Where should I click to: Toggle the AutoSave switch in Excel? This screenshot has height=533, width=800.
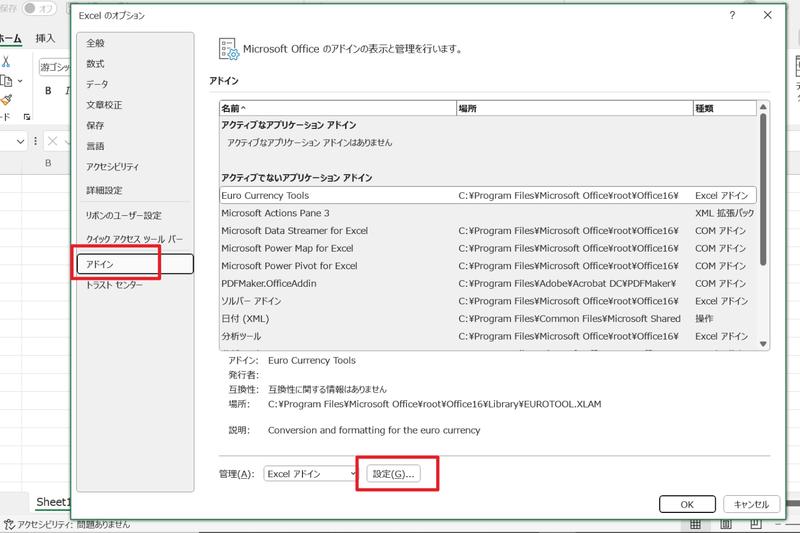[39, 8]
